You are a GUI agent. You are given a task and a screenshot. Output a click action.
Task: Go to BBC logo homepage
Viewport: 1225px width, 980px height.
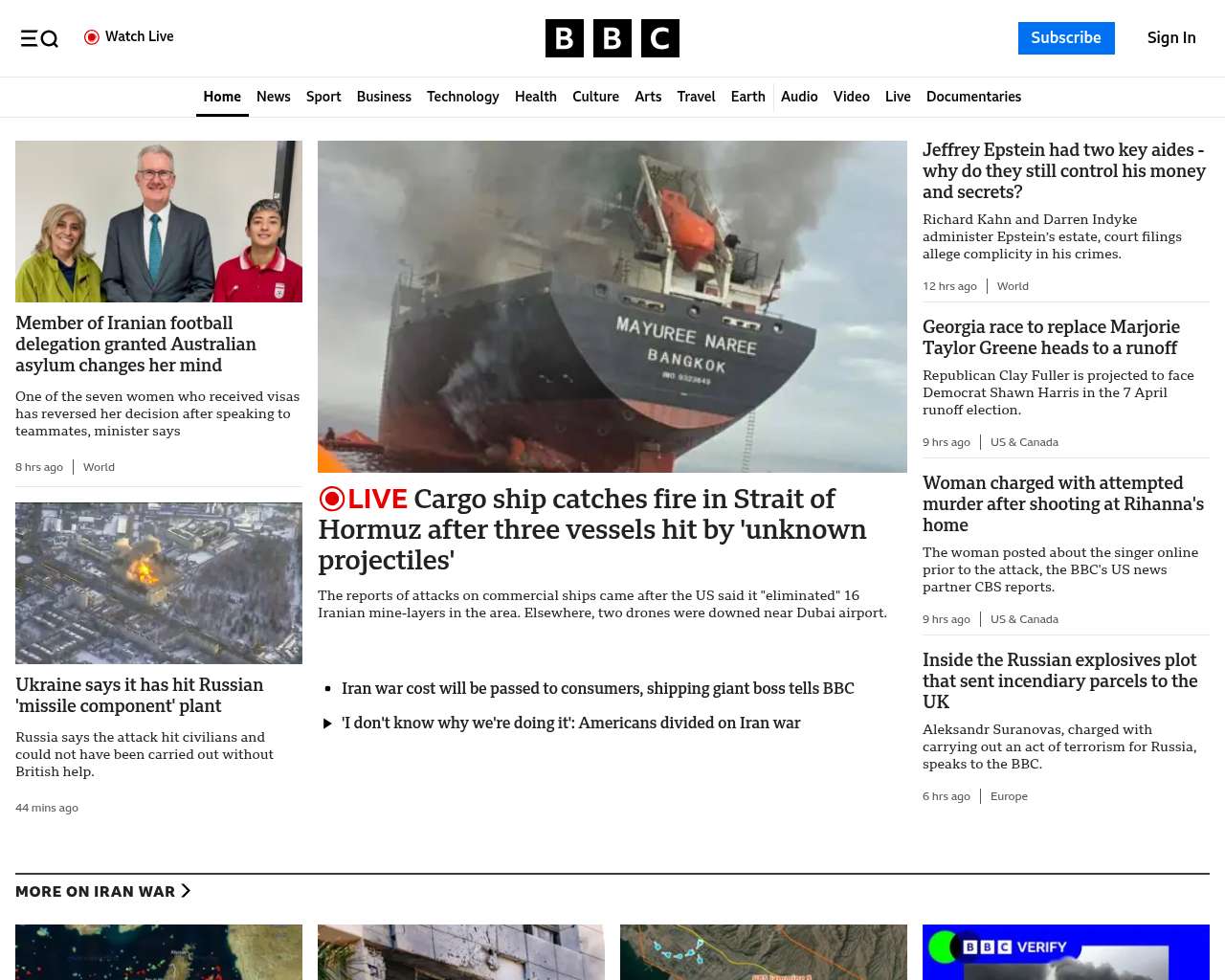pos(612,38)
